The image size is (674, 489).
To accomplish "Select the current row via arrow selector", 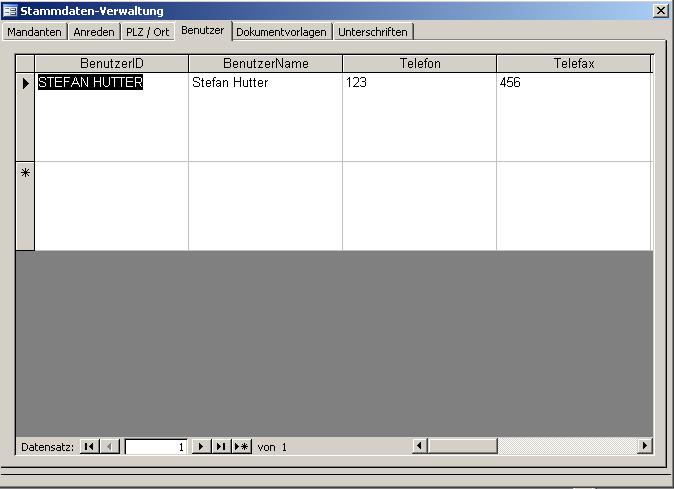I will (25, 83).
